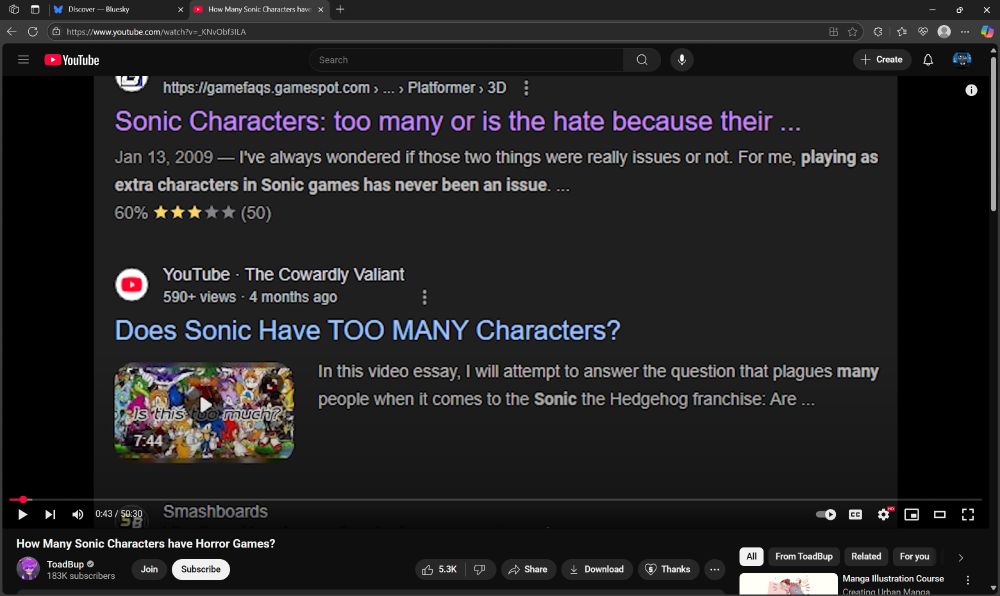Screen dimensions: 1000x596
Task: Close the Discover — Bluesky tab
Action: [x=180, y=10]
